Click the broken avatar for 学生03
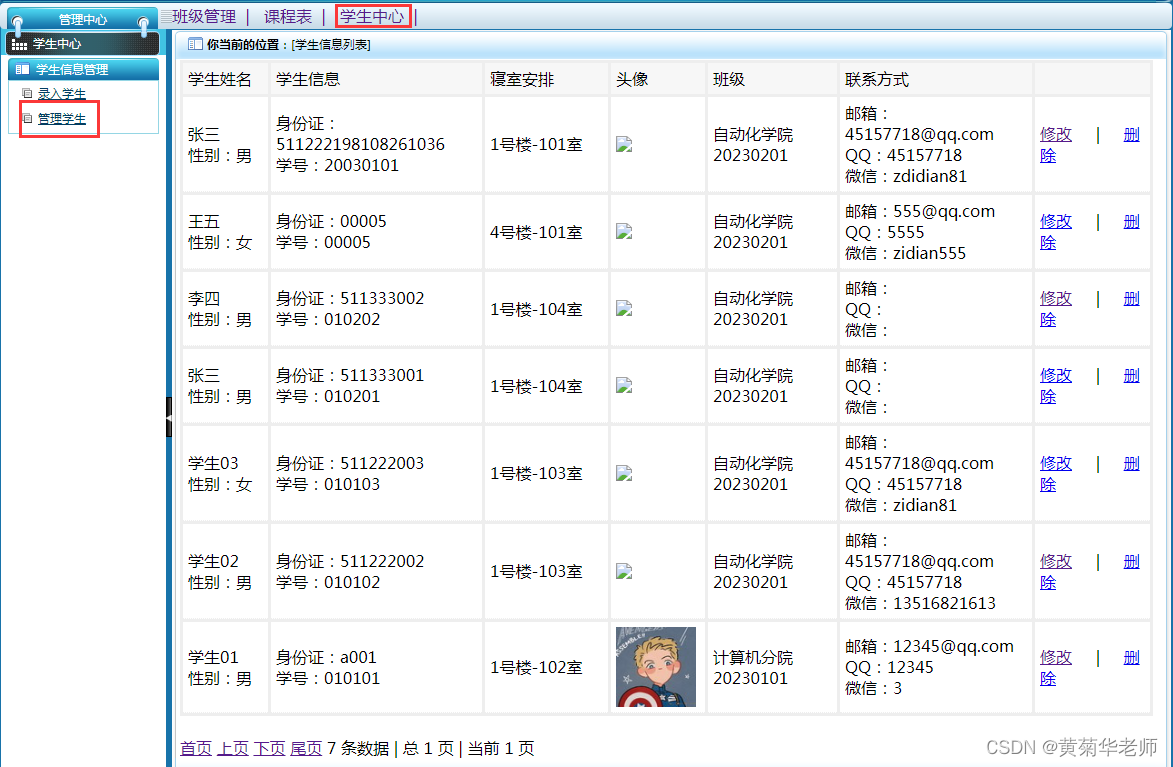This screenshot has width=1173, height=767. pyautogui.click(x=624, y=474)
